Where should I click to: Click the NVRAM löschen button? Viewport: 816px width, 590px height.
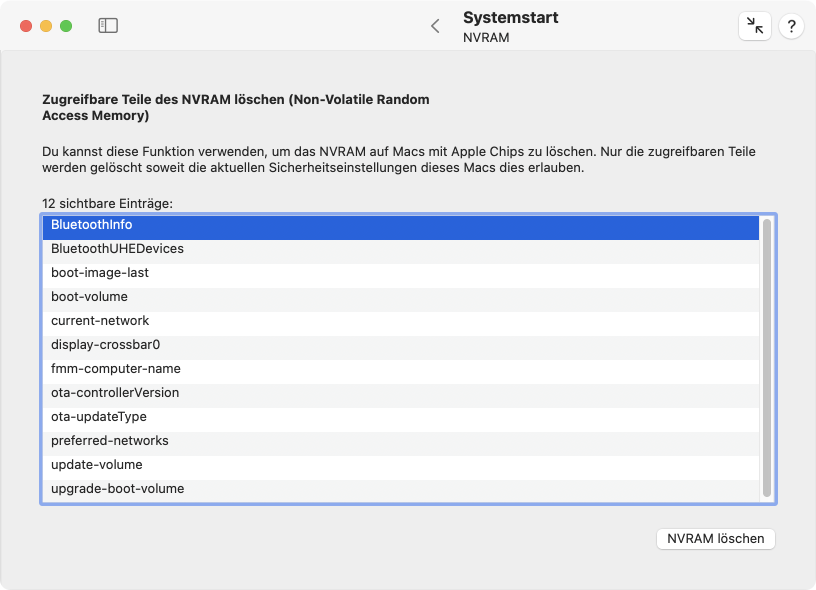point(716,538)
